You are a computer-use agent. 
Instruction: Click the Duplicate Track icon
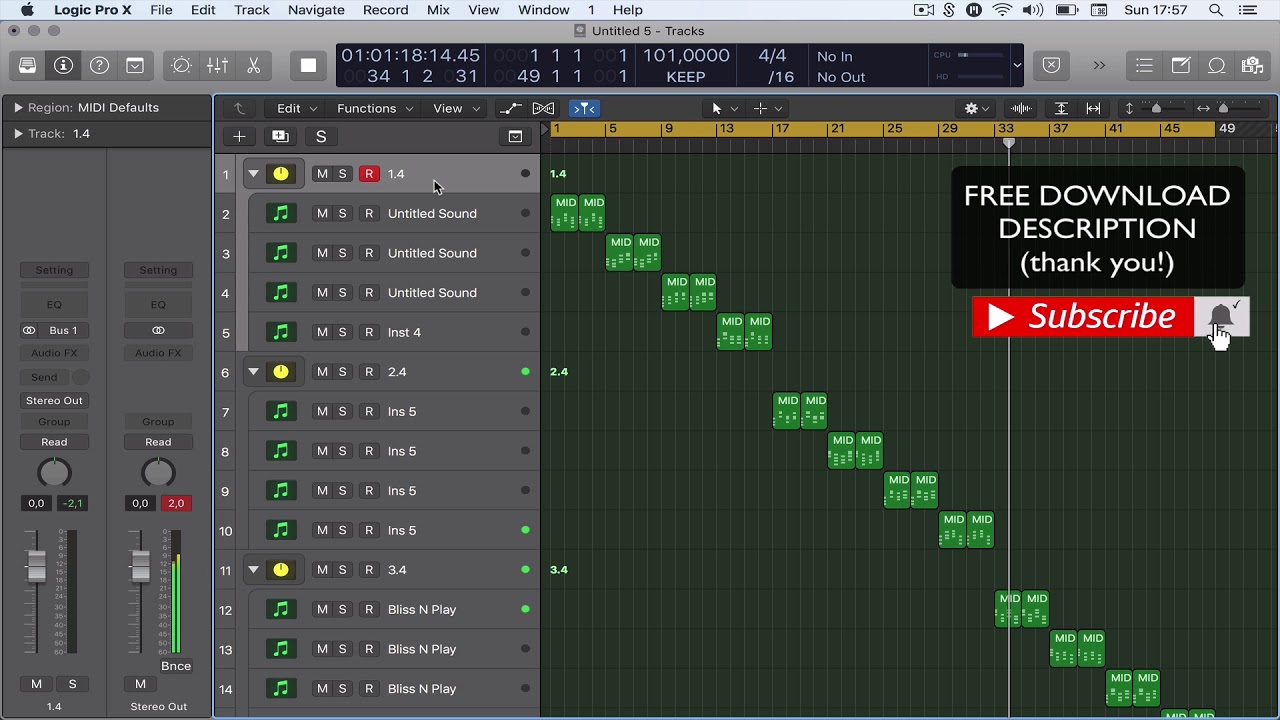pos(280,136)
